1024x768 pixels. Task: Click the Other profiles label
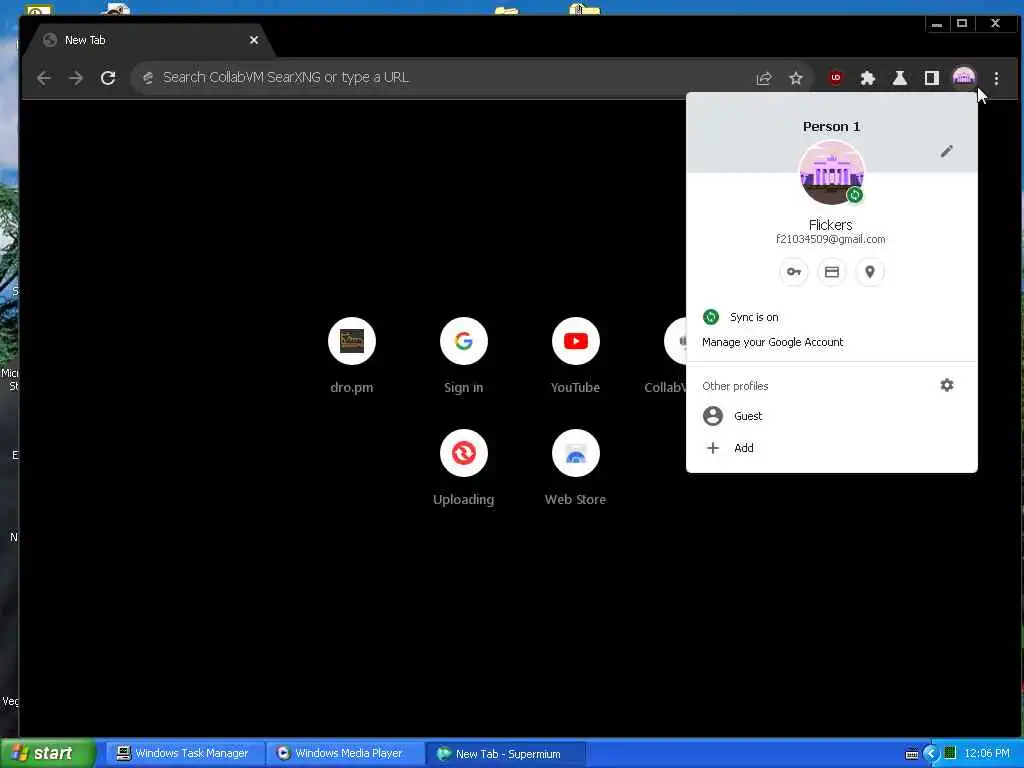point(735,386)
